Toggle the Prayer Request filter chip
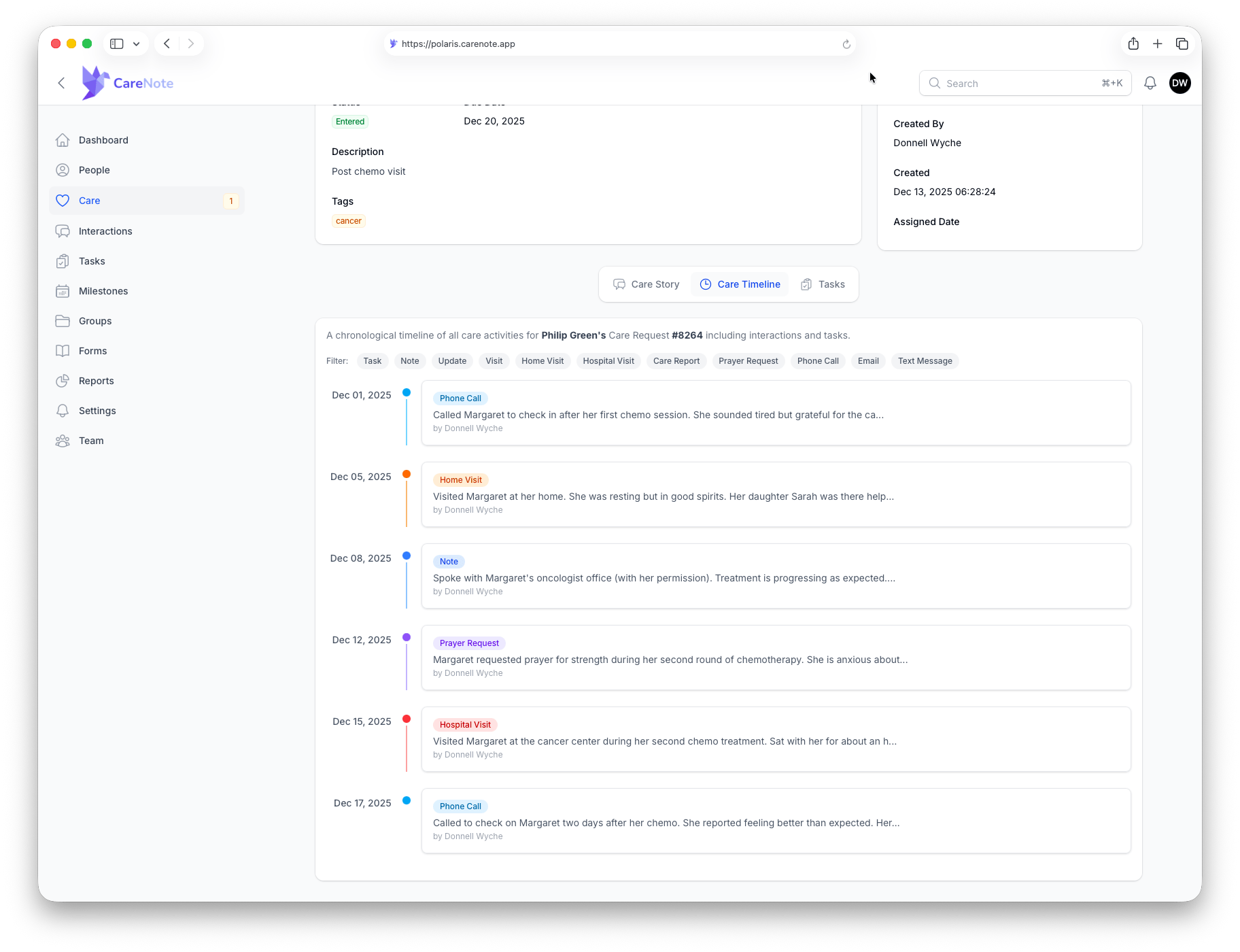Viewport: 1240px width, 952px height. click(748, 361)
